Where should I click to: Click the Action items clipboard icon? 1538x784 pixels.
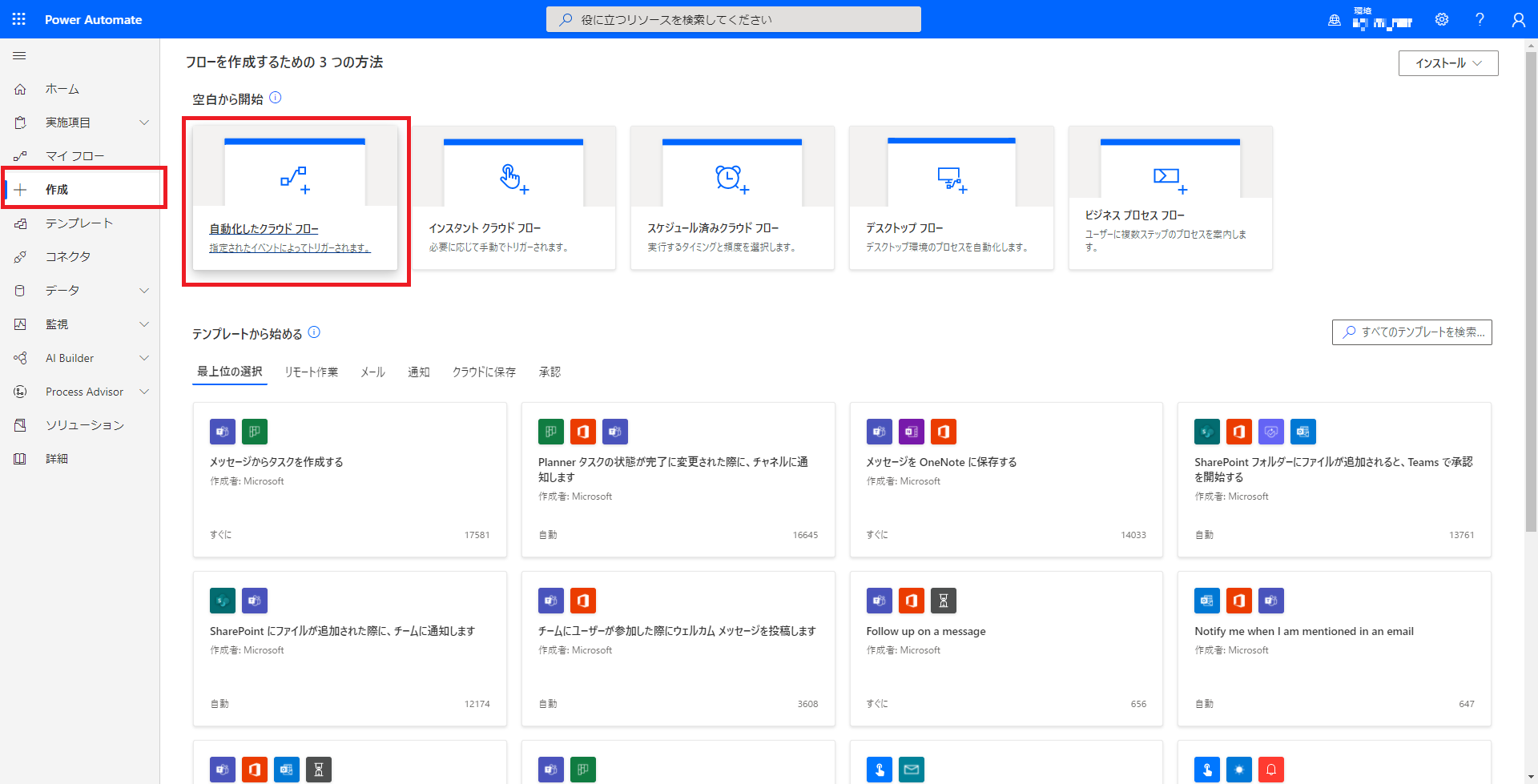point(21,123)
